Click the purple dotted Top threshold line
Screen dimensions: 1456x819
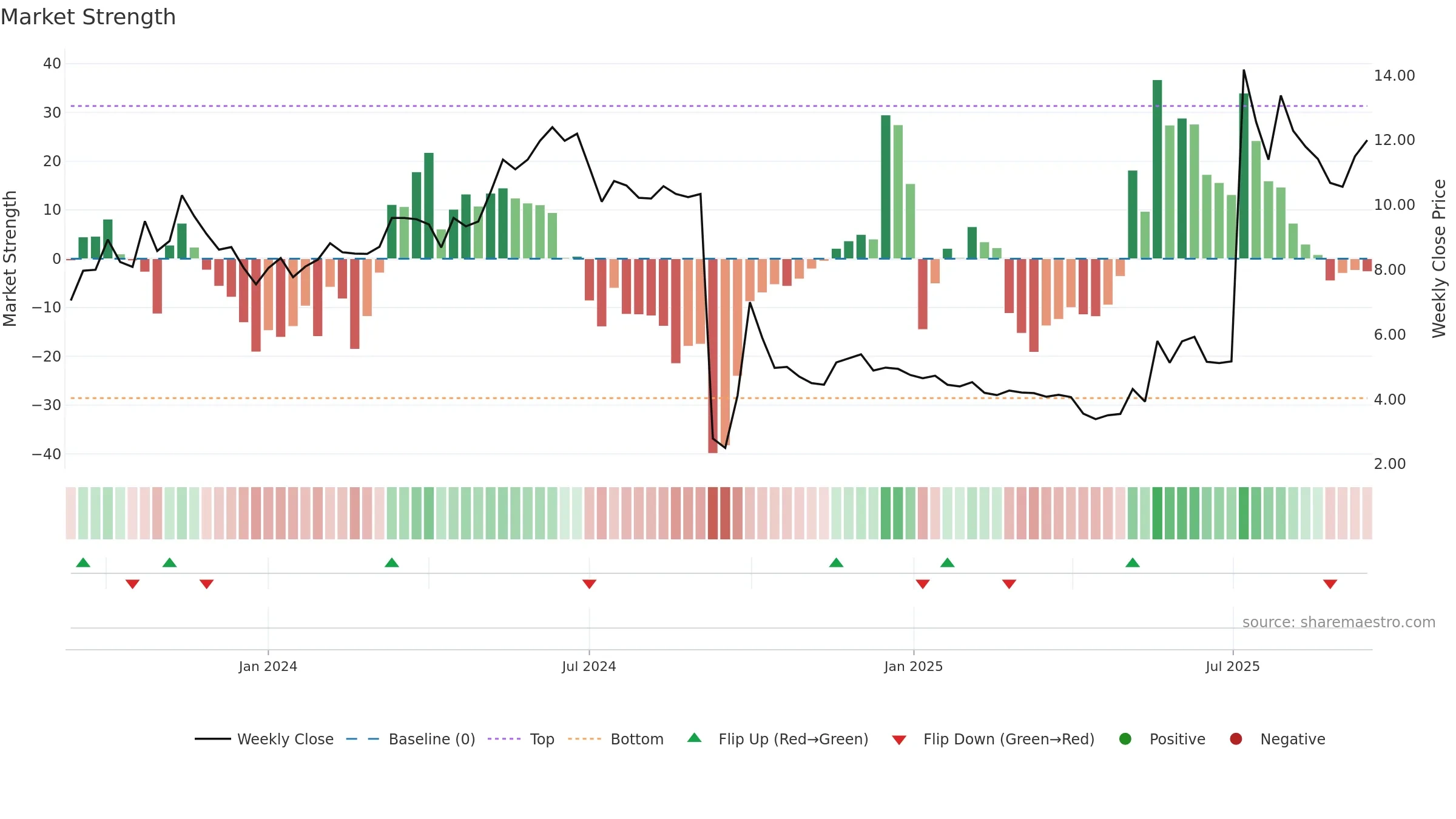click(719, 106)
